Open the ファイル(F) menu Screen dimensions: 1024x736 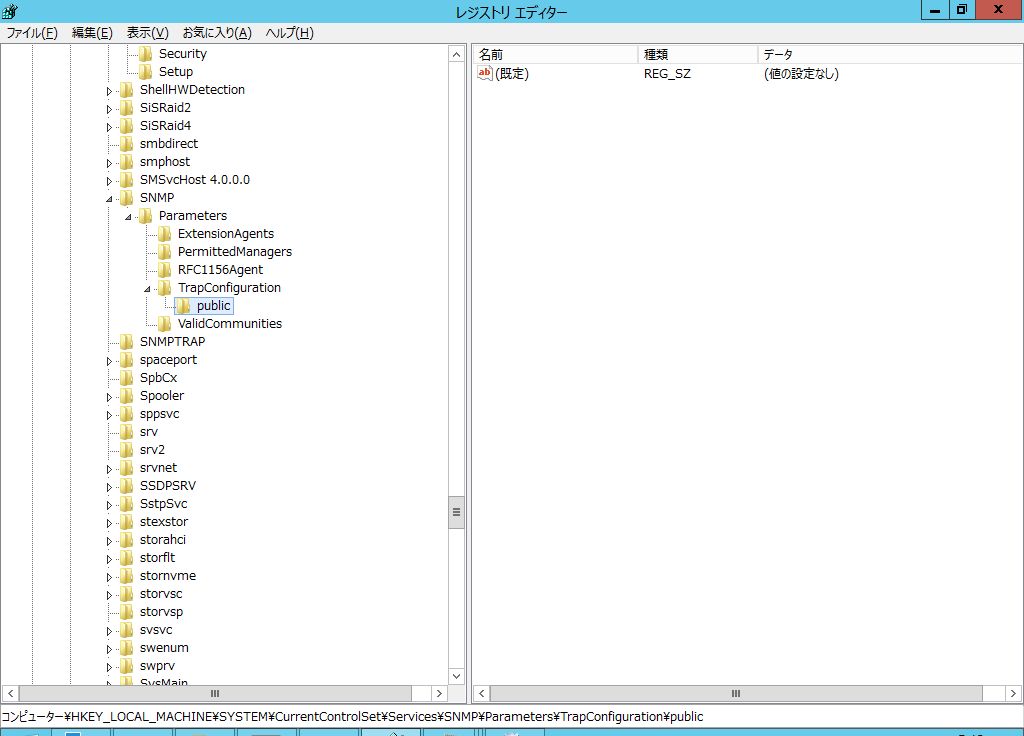[32, 33]
